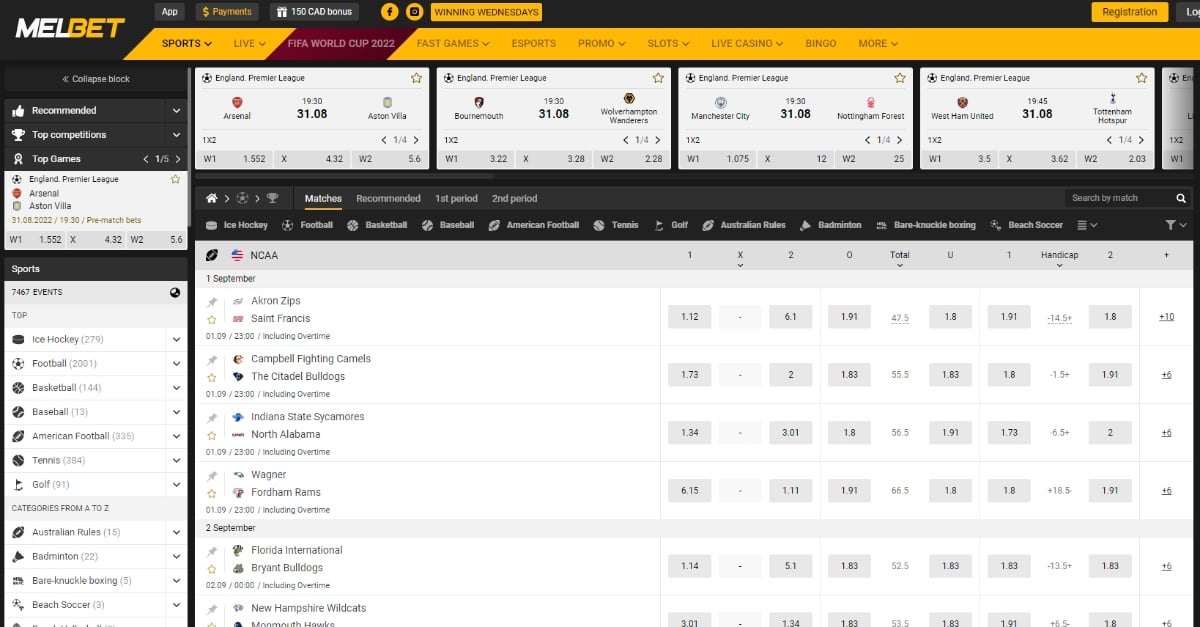1200x627 pixels.
Task: Open the ESPORTS menu item
Action: tap(533, 44)
